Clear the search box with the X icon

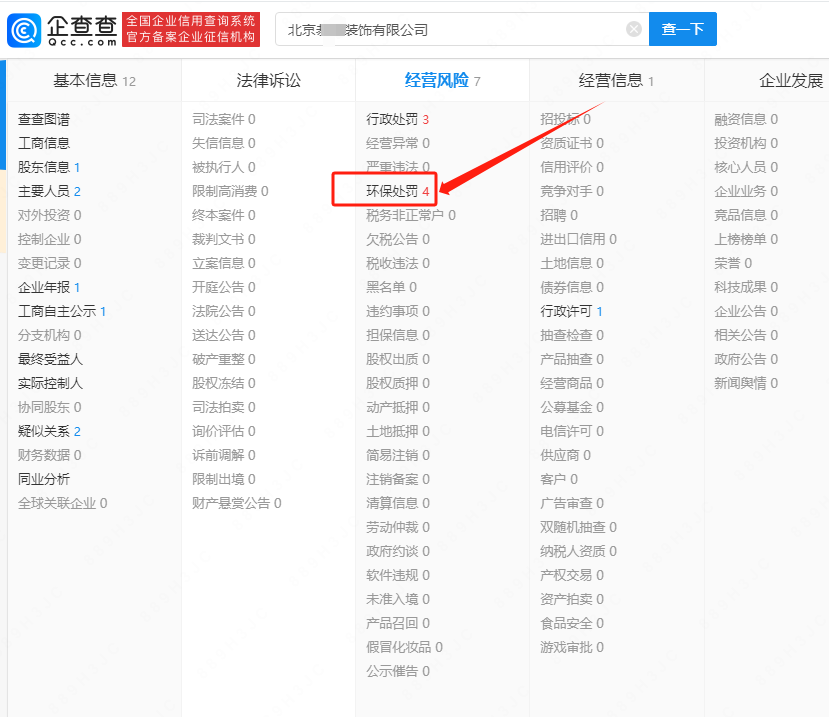(x=633, y=29)
